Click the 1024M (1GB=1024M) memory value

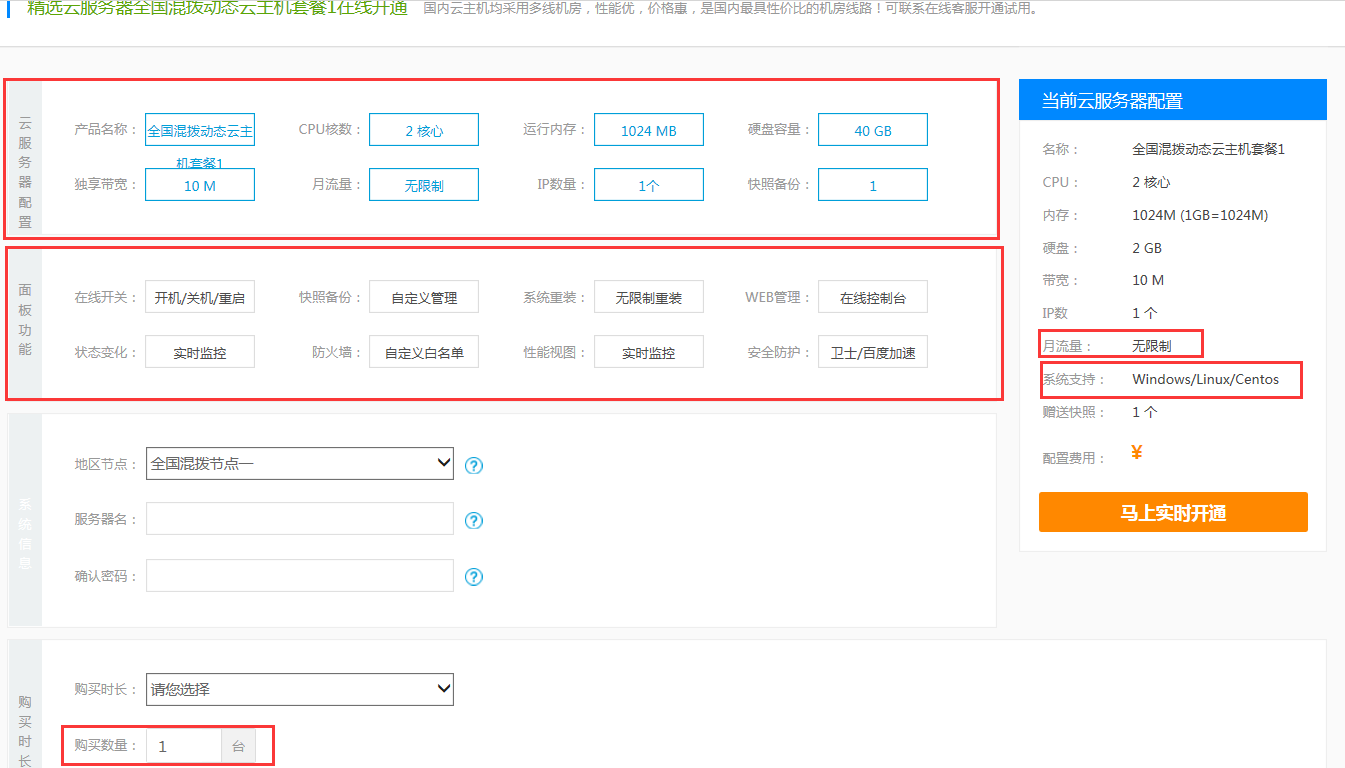point(1200,215)
